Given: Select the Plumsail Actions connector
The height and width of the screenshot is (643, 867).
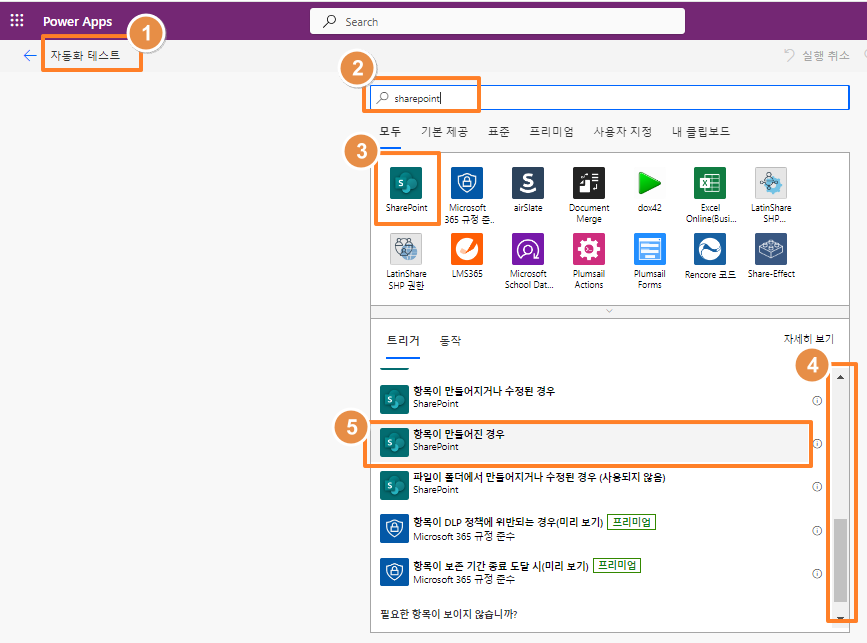Looking at the screenshot, I should point(588,249).
